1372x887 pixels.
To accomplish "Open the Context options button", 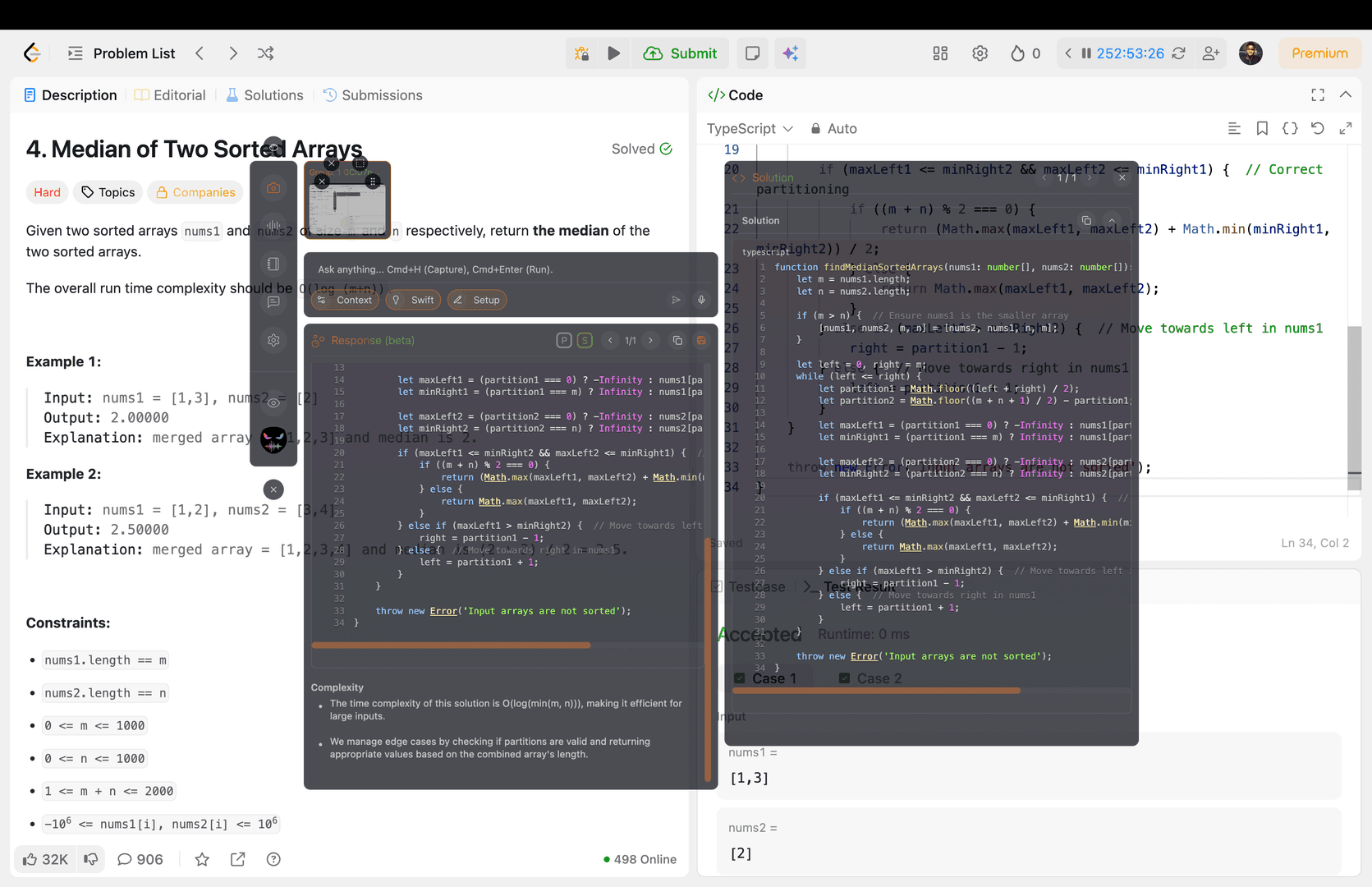I will pyautogui.click(x=345, y=300).
